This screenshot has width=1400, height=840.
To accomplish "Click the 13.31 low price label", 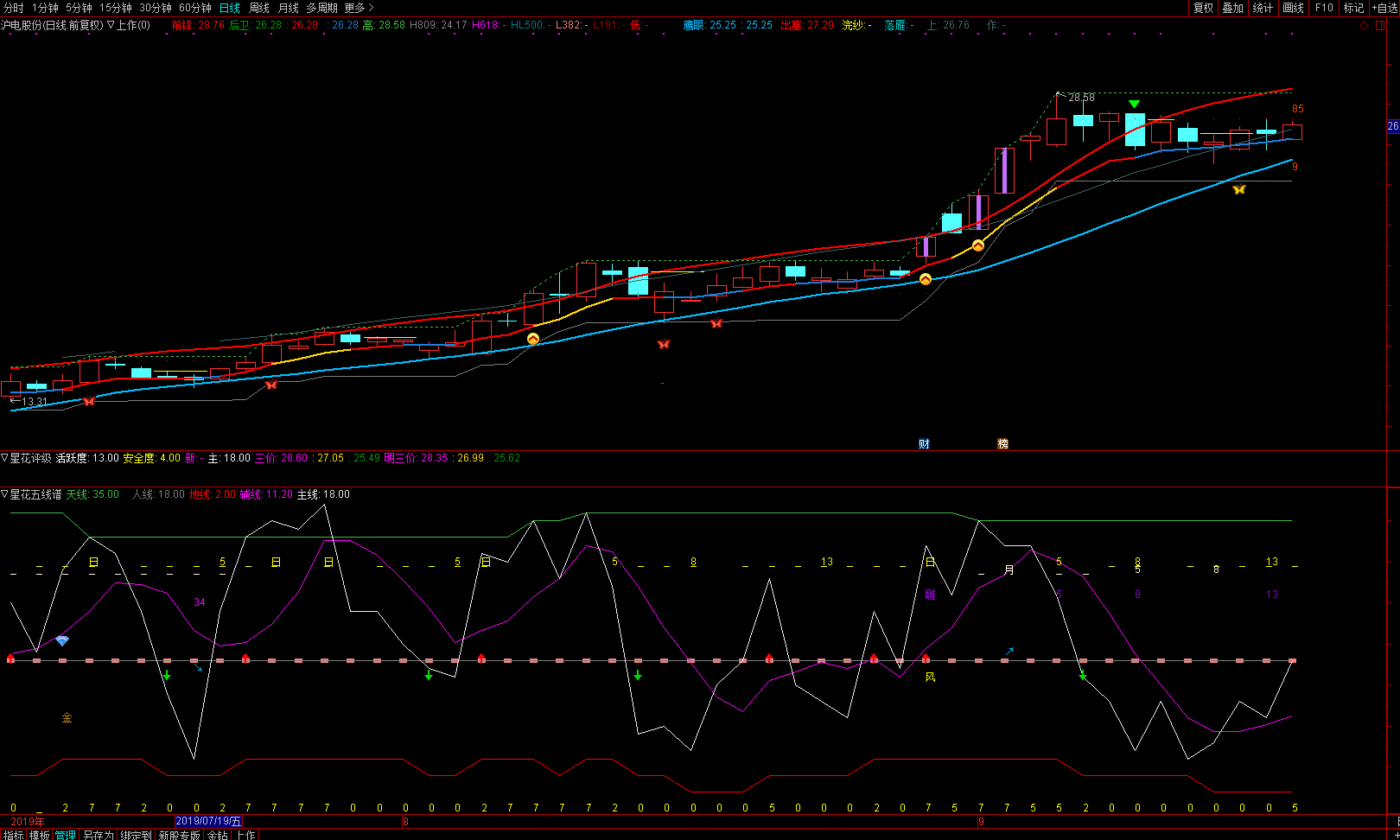I will point(35,402).
